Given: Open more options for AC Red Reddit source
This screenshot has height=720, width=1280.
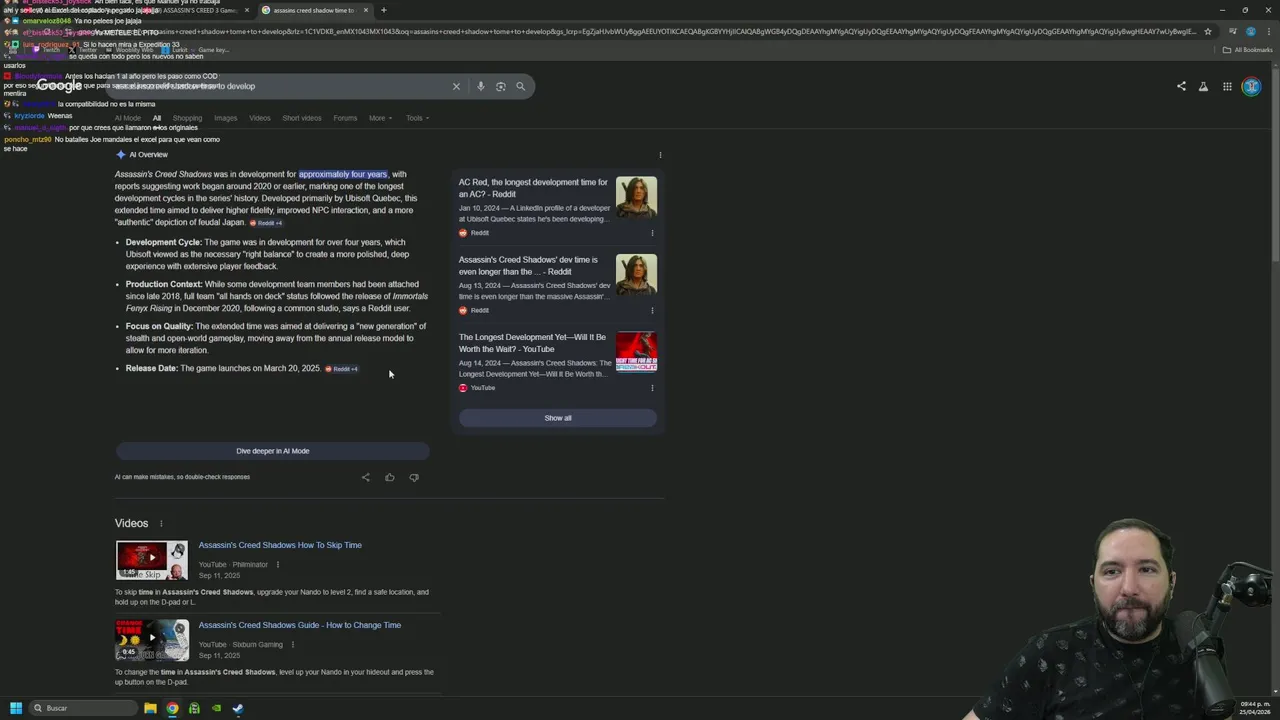Looking at the screenshot, I should [652, 233].
